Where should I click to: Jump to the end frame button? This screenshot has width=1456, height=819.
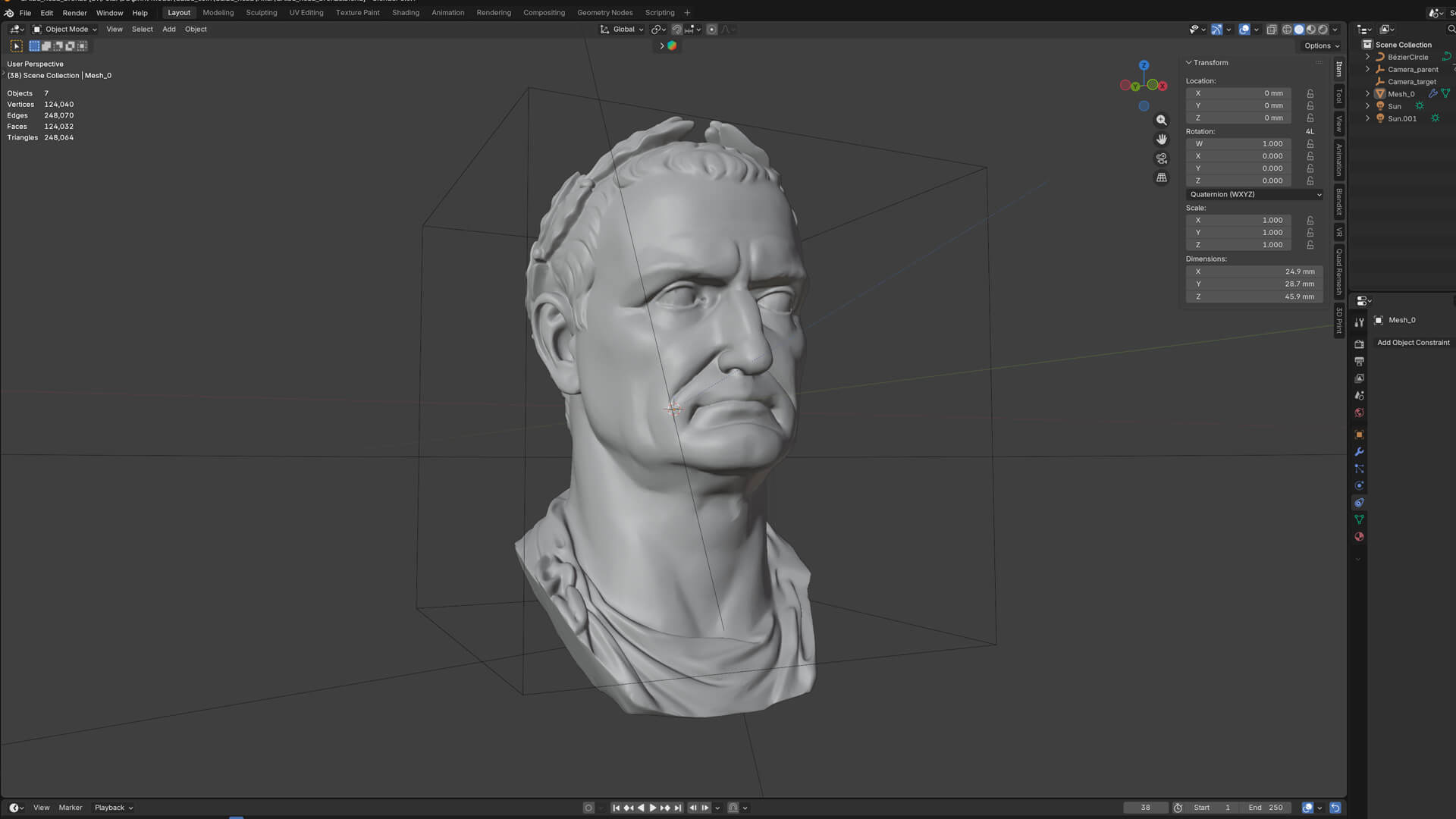[678, 808]
